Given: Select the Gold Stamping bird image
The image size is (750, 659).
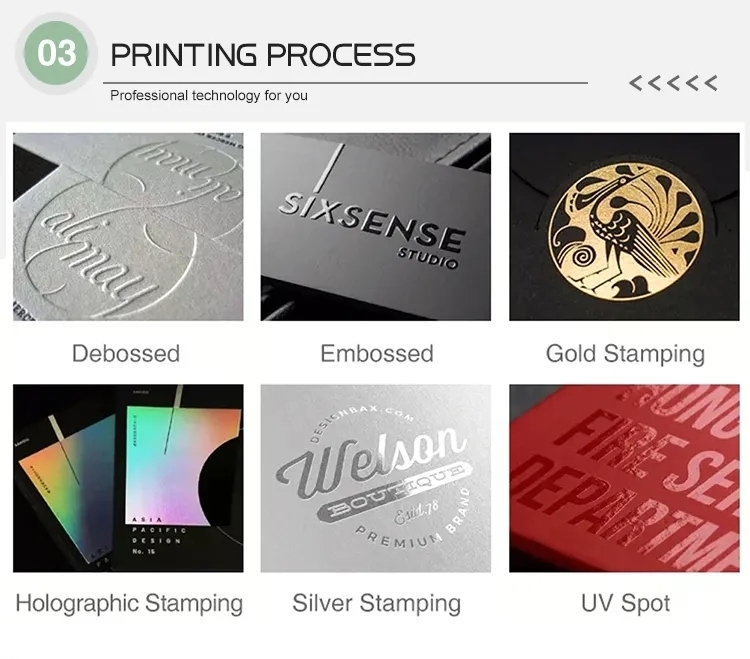Looking at the screenshot, I should click(x=624, y=227).
